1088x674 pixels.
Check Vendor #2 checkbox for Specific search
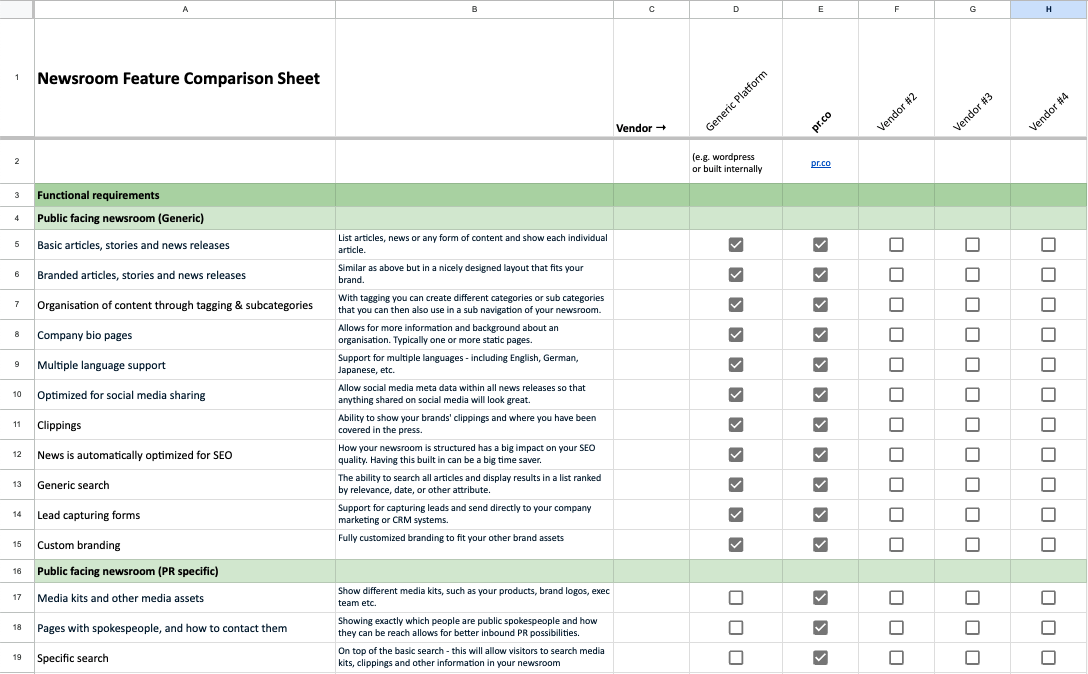click(x=896, y=657)
